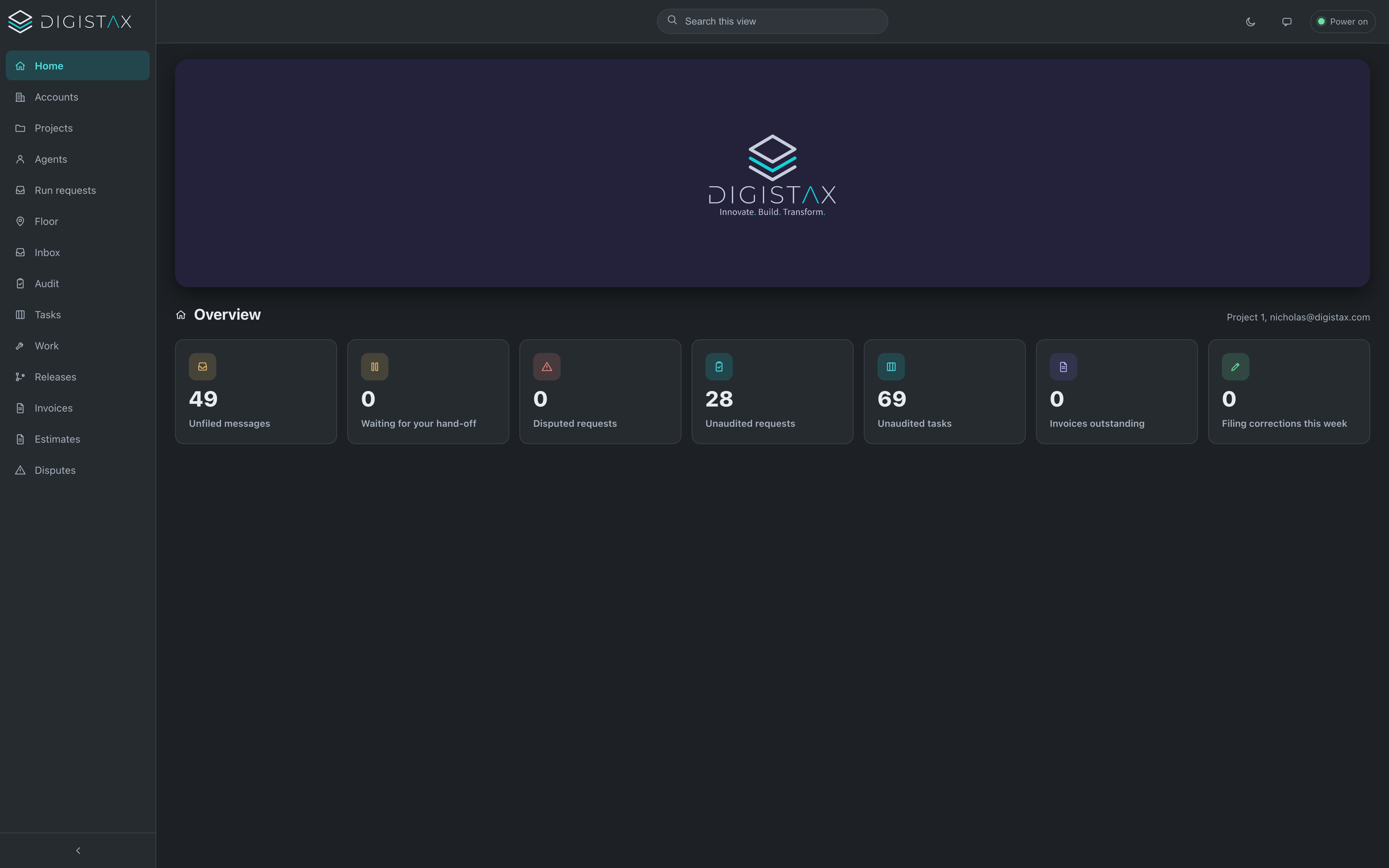Click the Agents person icon
The image size is (1389, 868).
point(20,159)
